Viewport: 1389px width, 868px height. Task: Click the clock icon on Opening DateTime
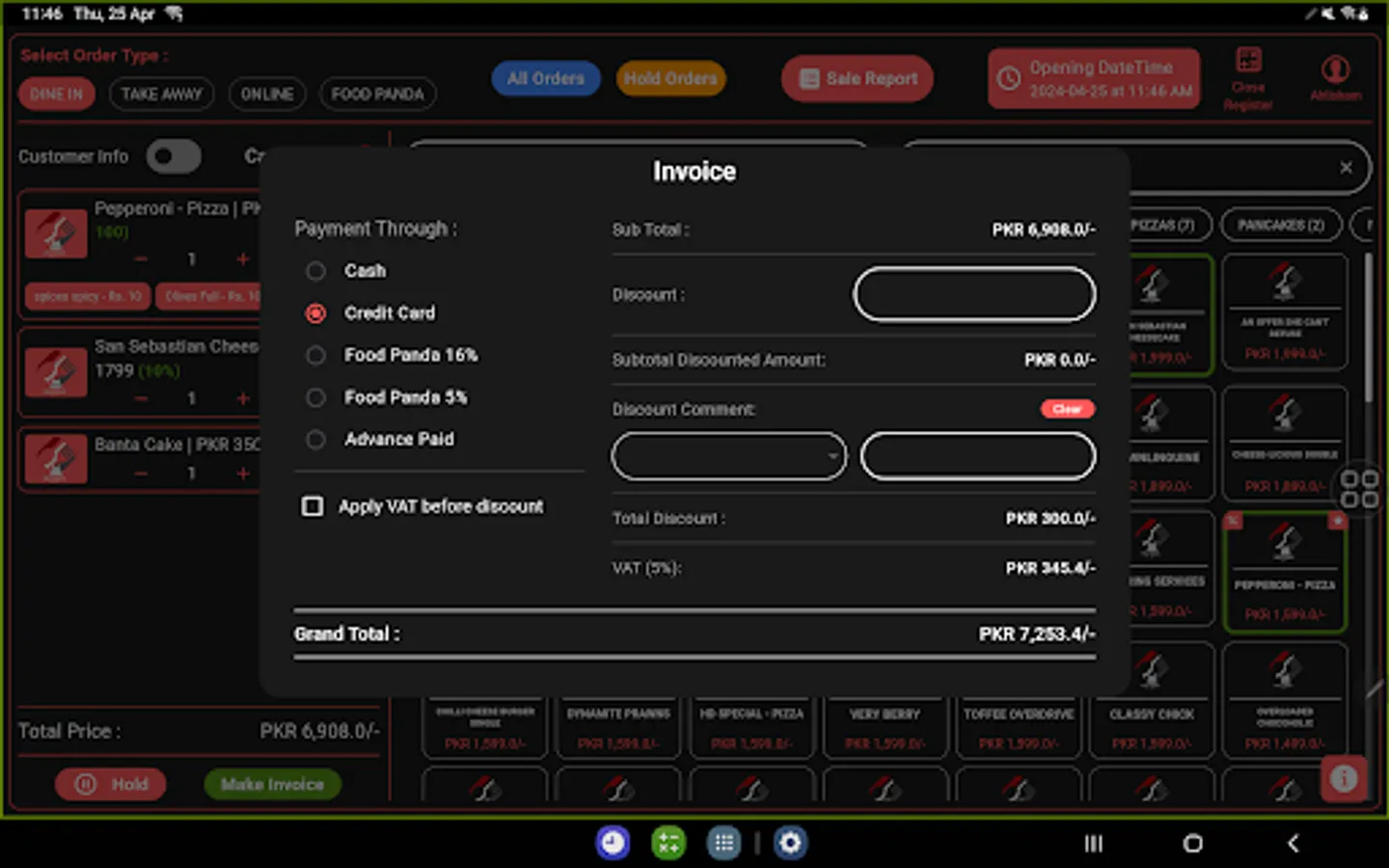coord(1012,78)
